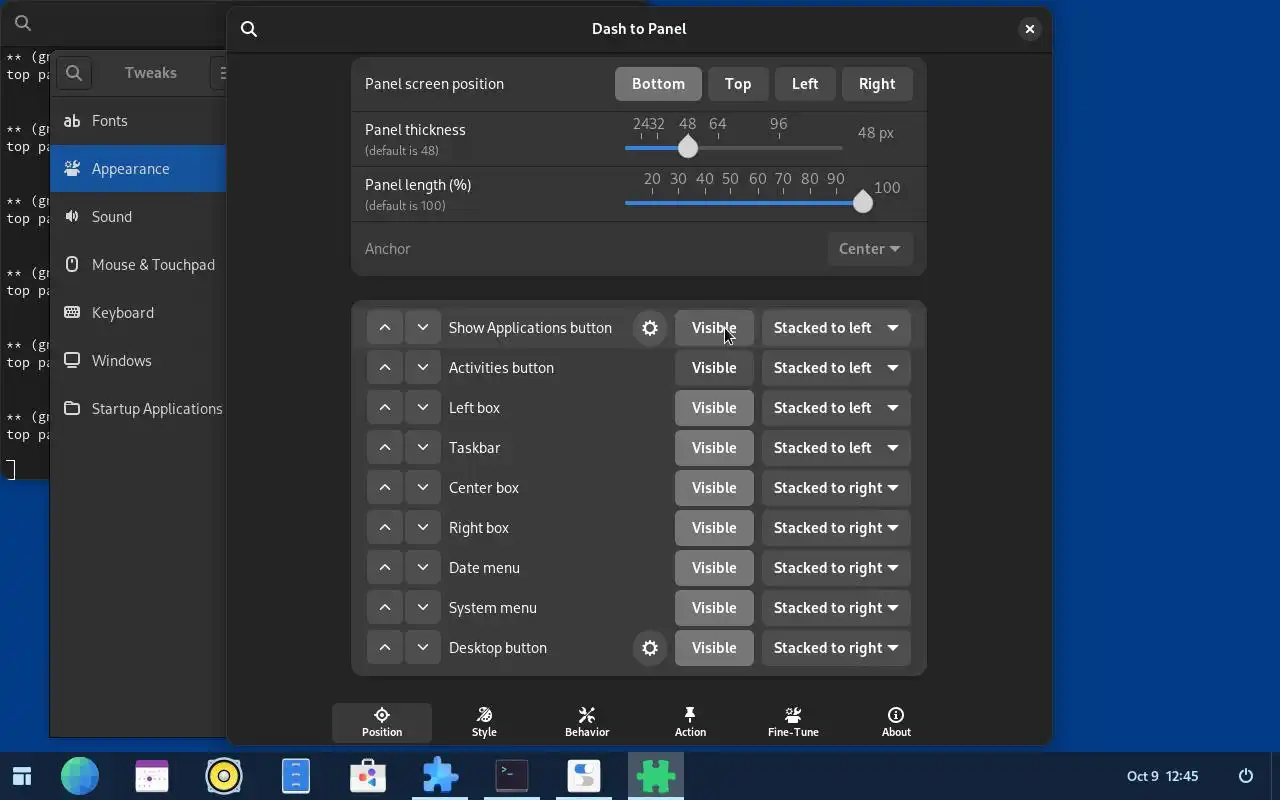Move Activities button up
Screen dimensions: 1280x800
[385, 368]
